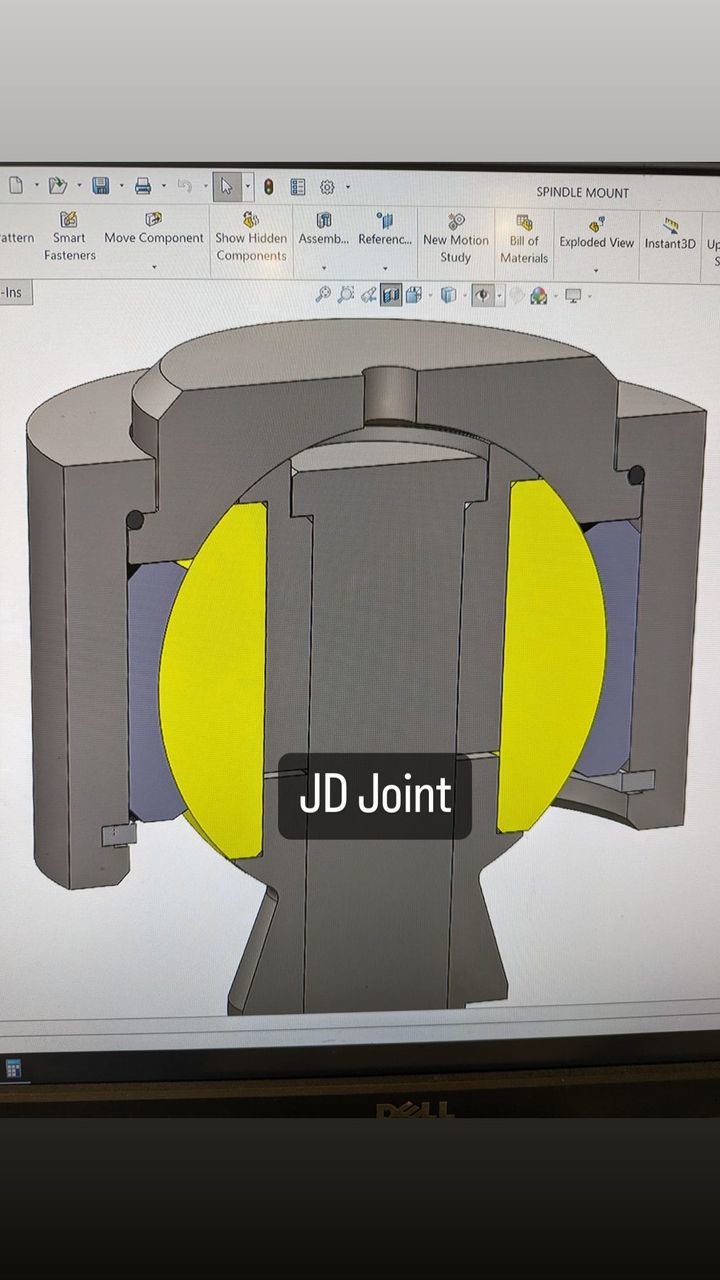Open the Display Style cube icon
This screenshot has width=720, height=1280.
[x=449, y=295]
